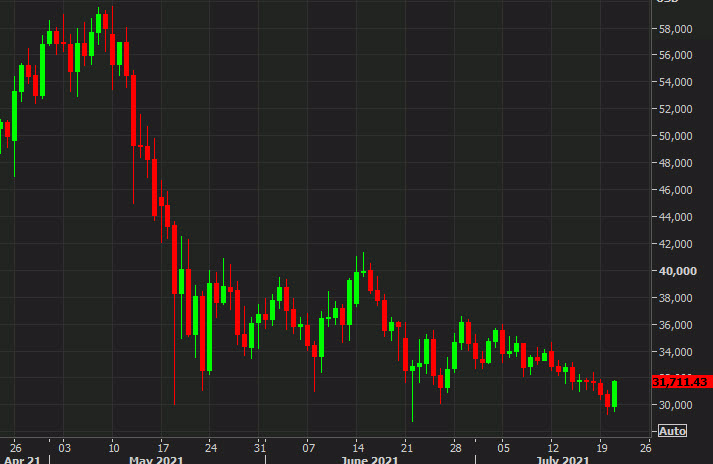Click the July 2021 month label

pos(563,460)
